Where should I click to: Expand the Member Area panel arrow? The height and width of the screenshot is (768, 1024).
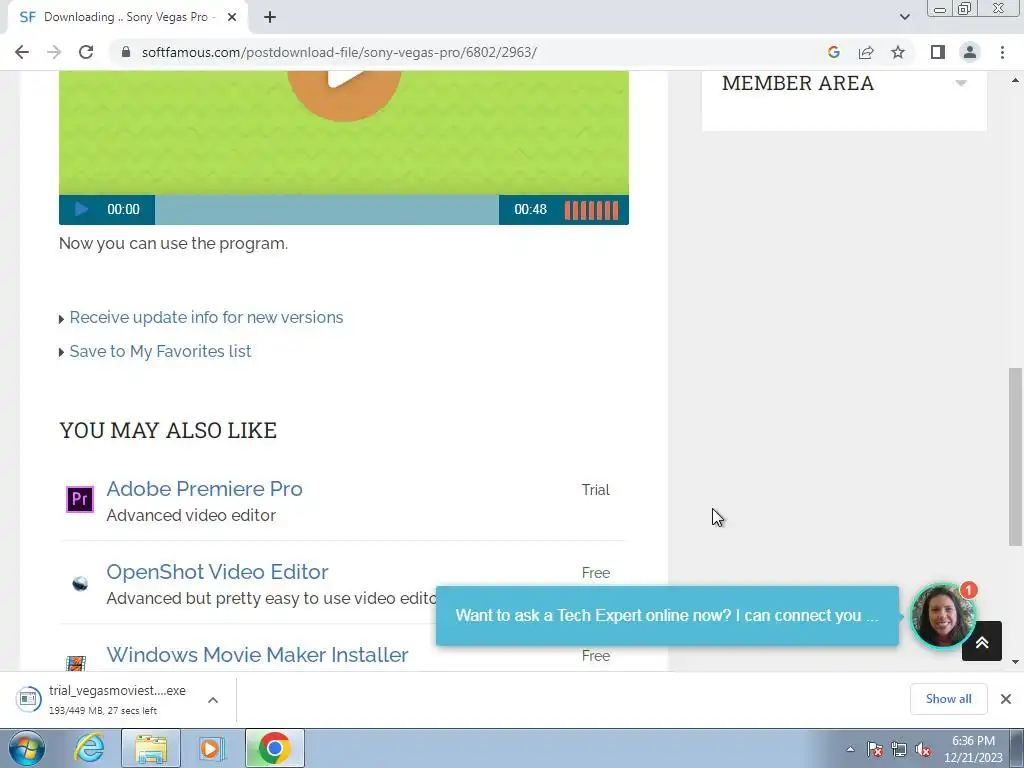(x=961, y=83)
